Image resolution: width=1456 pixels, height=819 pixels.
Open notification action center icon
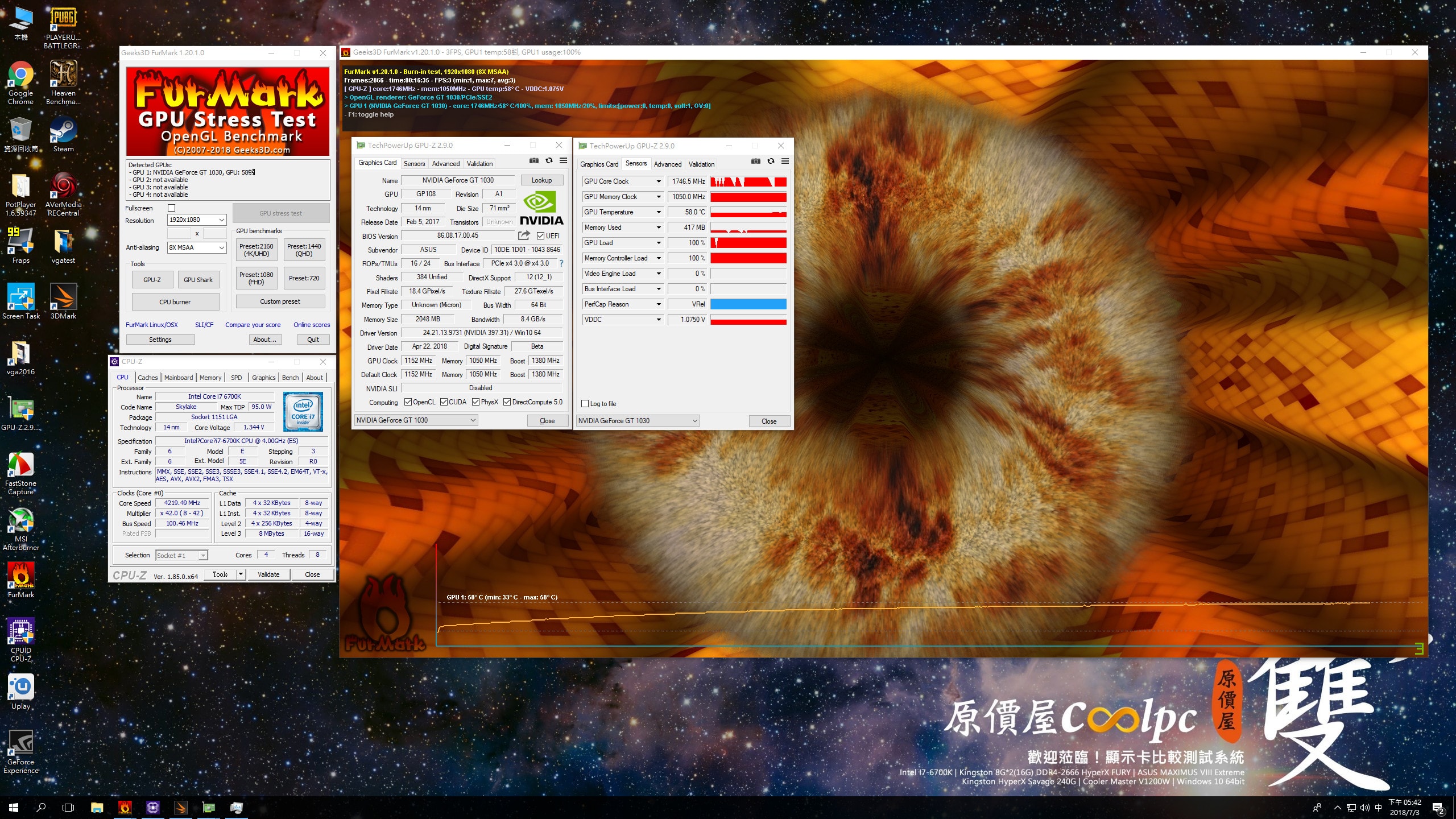pyautogui.click(x=1438, y=808)
